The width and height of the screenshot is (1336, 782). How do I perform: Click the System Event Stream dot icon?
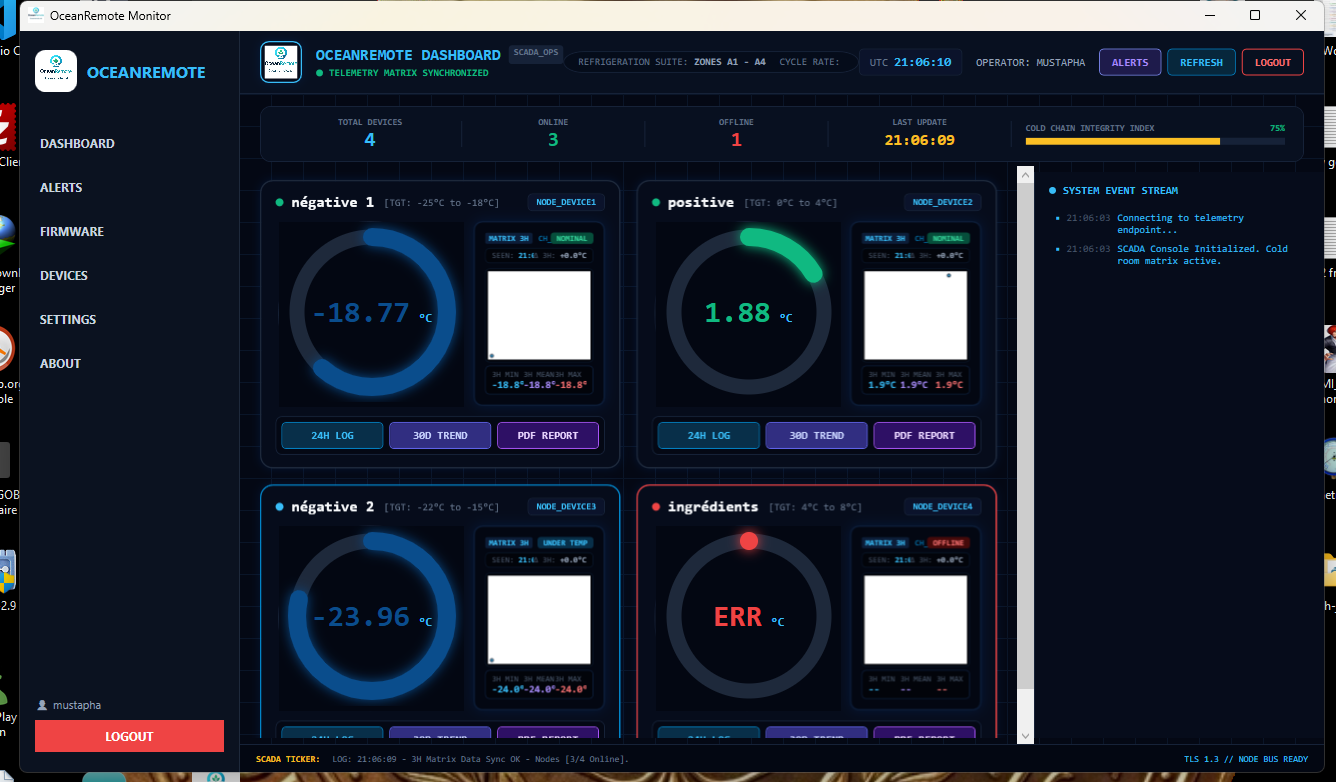[1052, 190]
